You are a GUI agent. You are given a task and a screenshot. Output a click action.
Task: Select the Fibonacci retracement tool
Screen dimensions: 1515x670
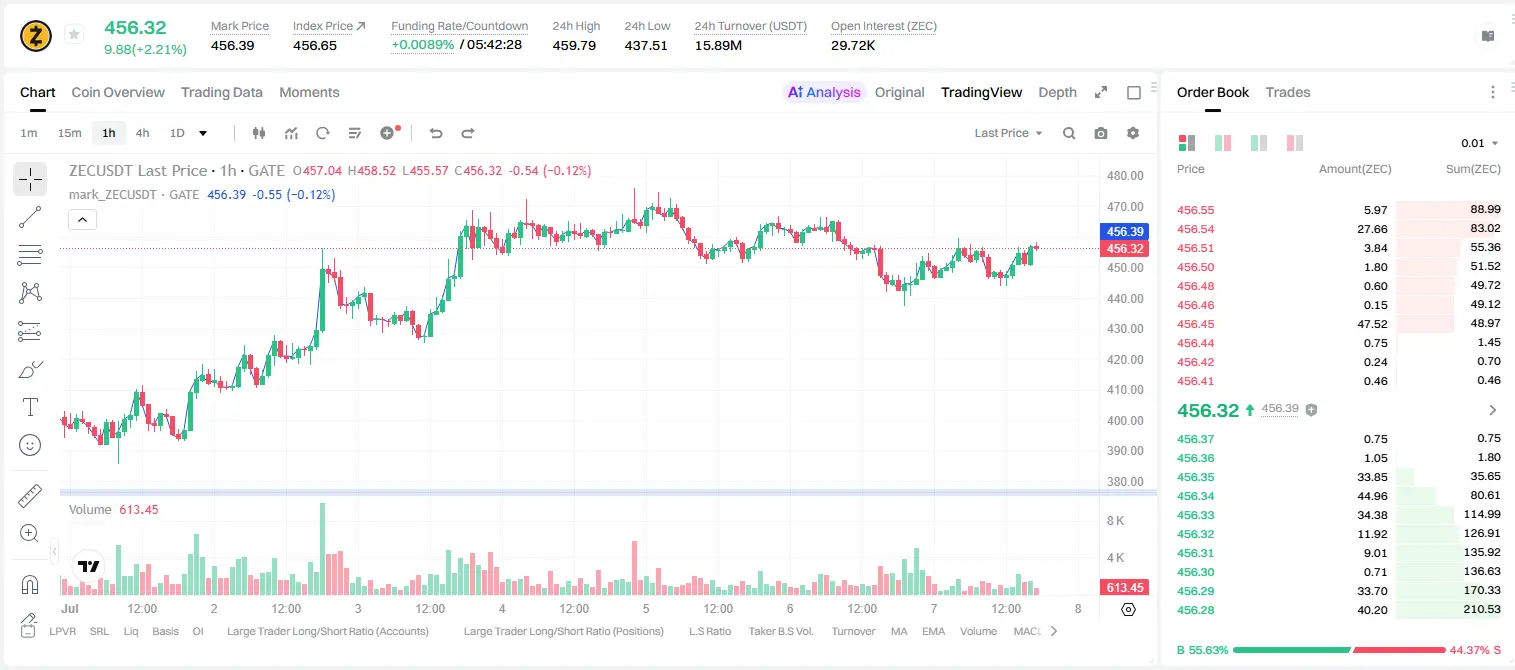pyautogui.click(x=30, y=255)
